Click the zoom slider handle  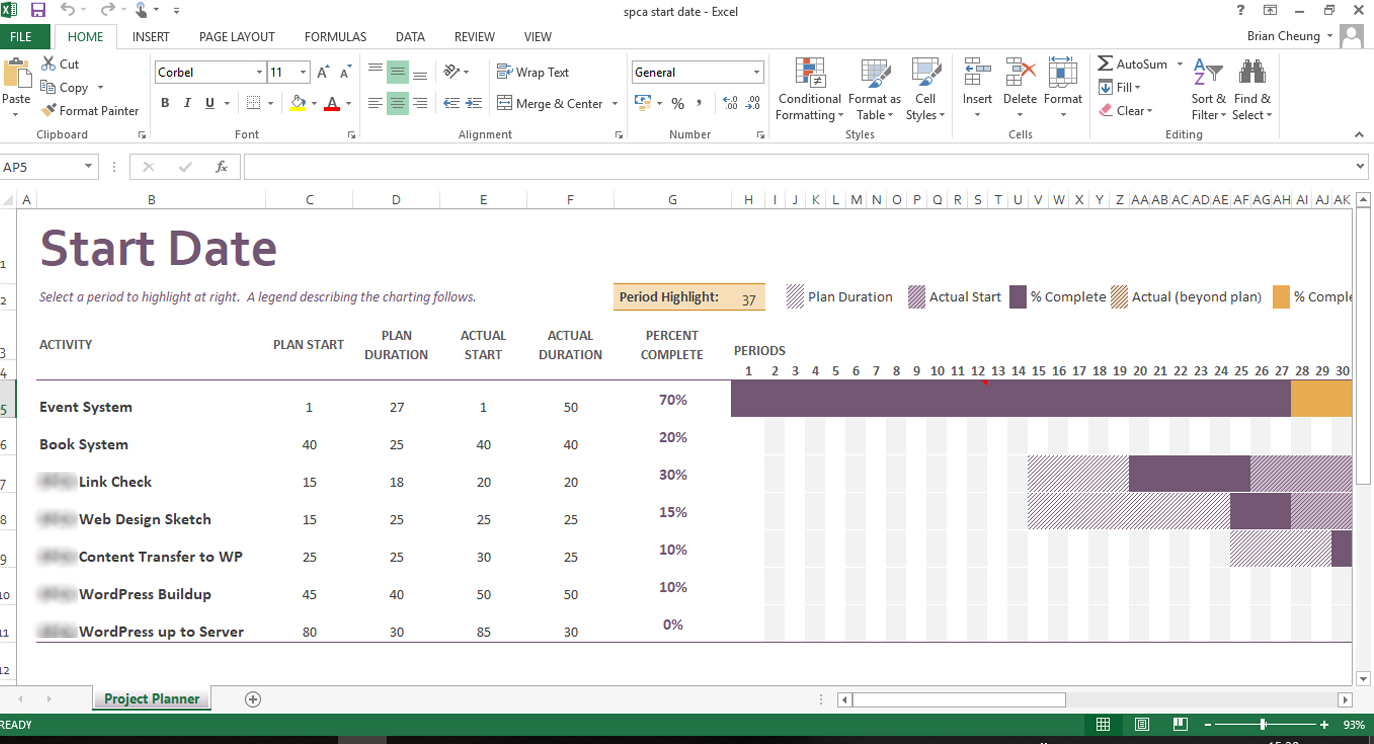[1264, 725]
